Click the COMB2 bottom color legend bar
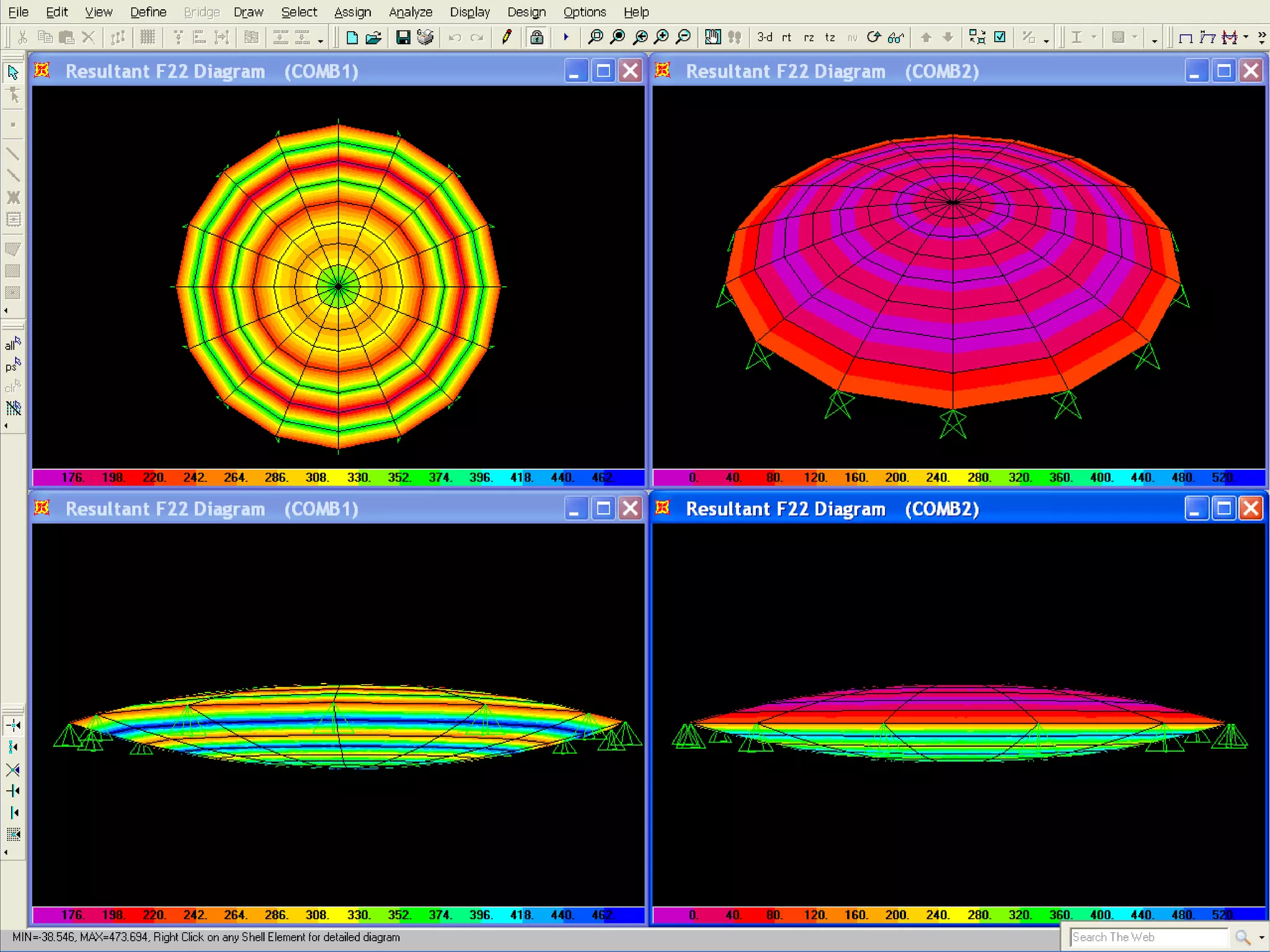 pos(959,914)
